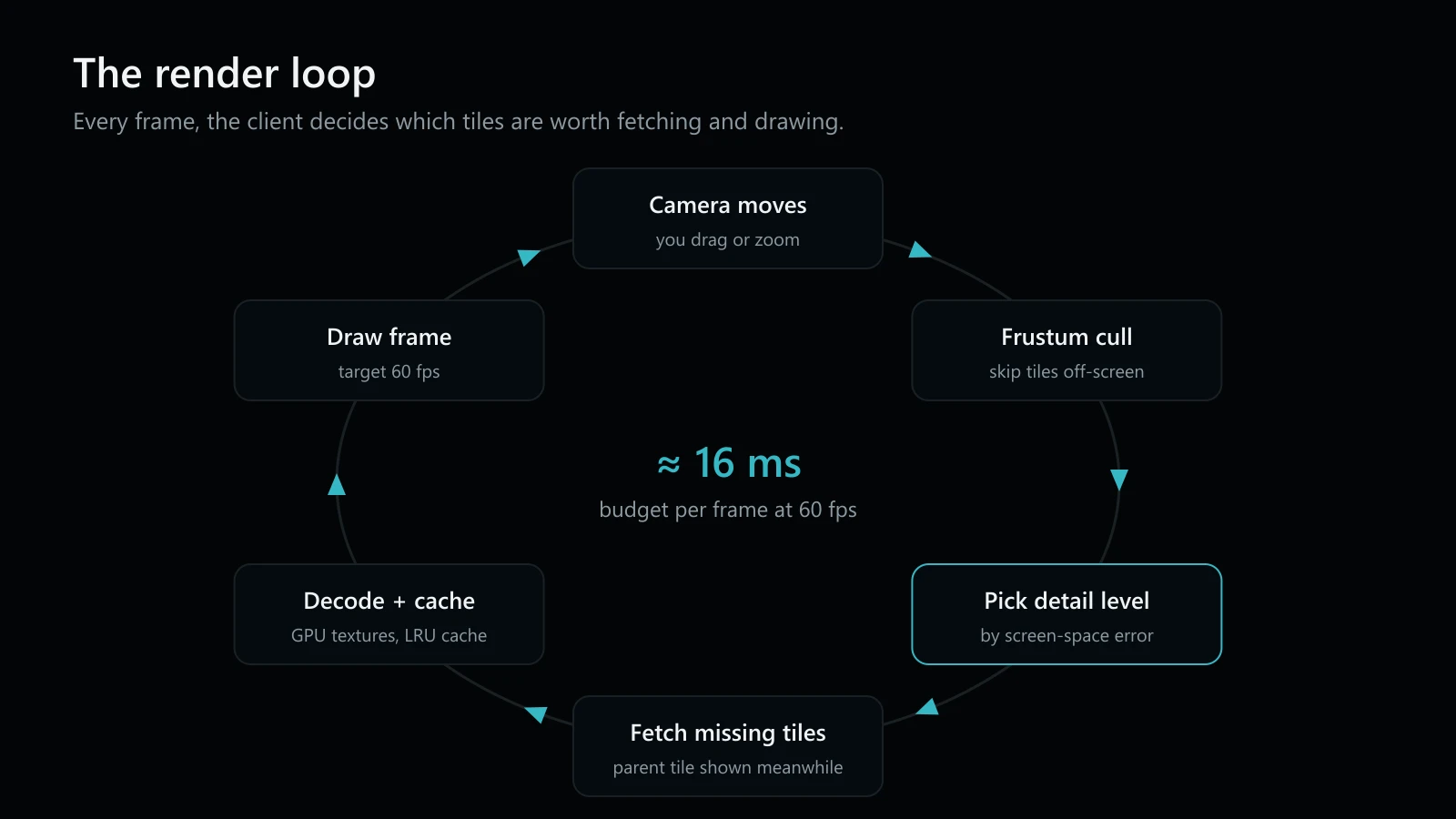1456x819 pixels.
Task: Select the highlighted Pick detail level box
Action: coord(1067,614)
